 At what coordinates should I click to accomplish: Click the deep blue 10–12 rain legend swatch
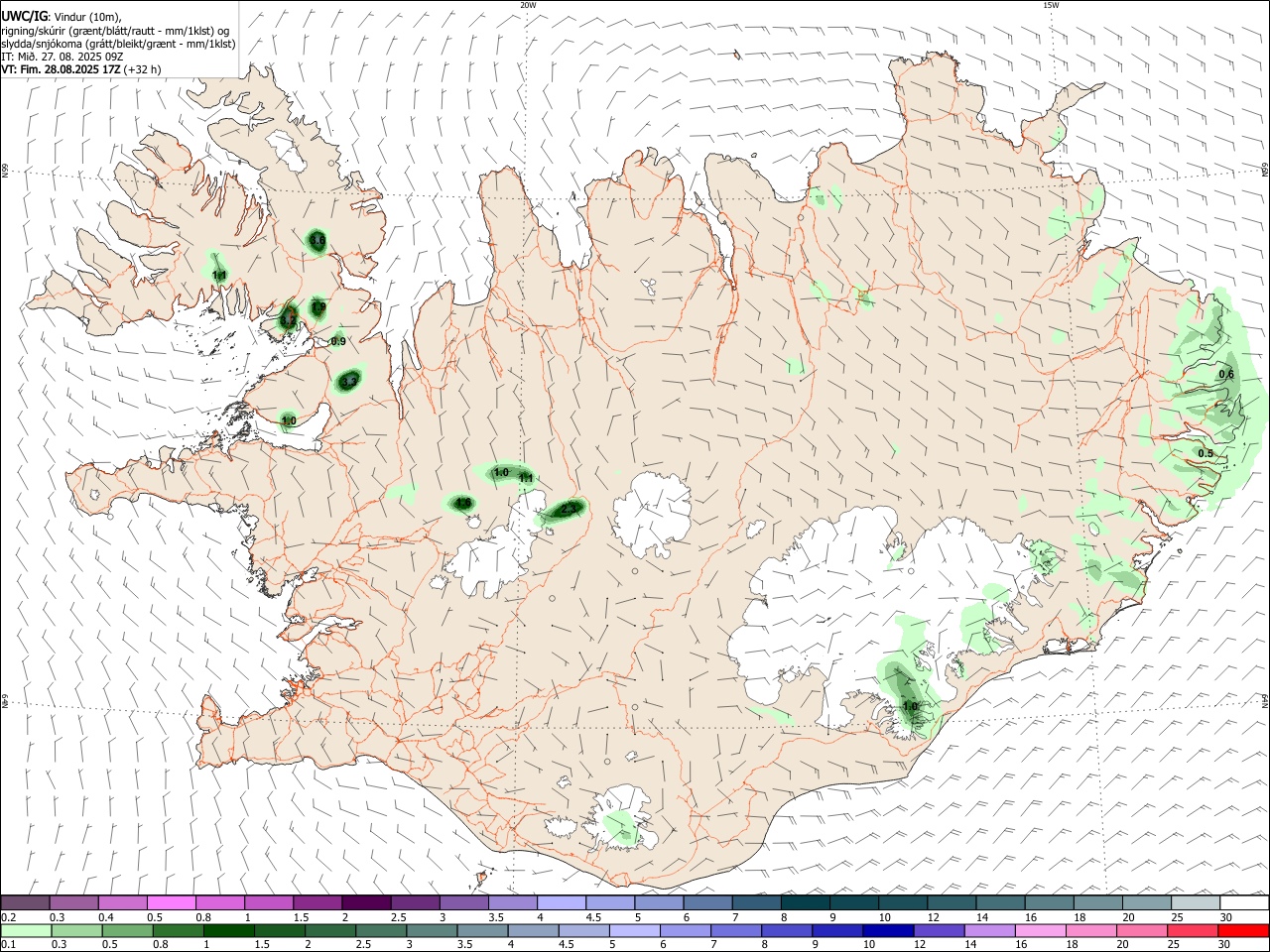click(x=888, y=931)
